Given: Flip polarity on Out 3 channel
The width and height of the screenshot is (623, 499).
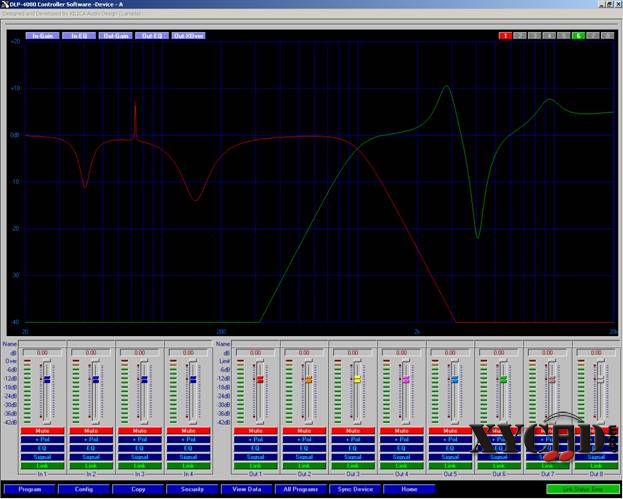Looking at the screenshot, I should [353, 439].
